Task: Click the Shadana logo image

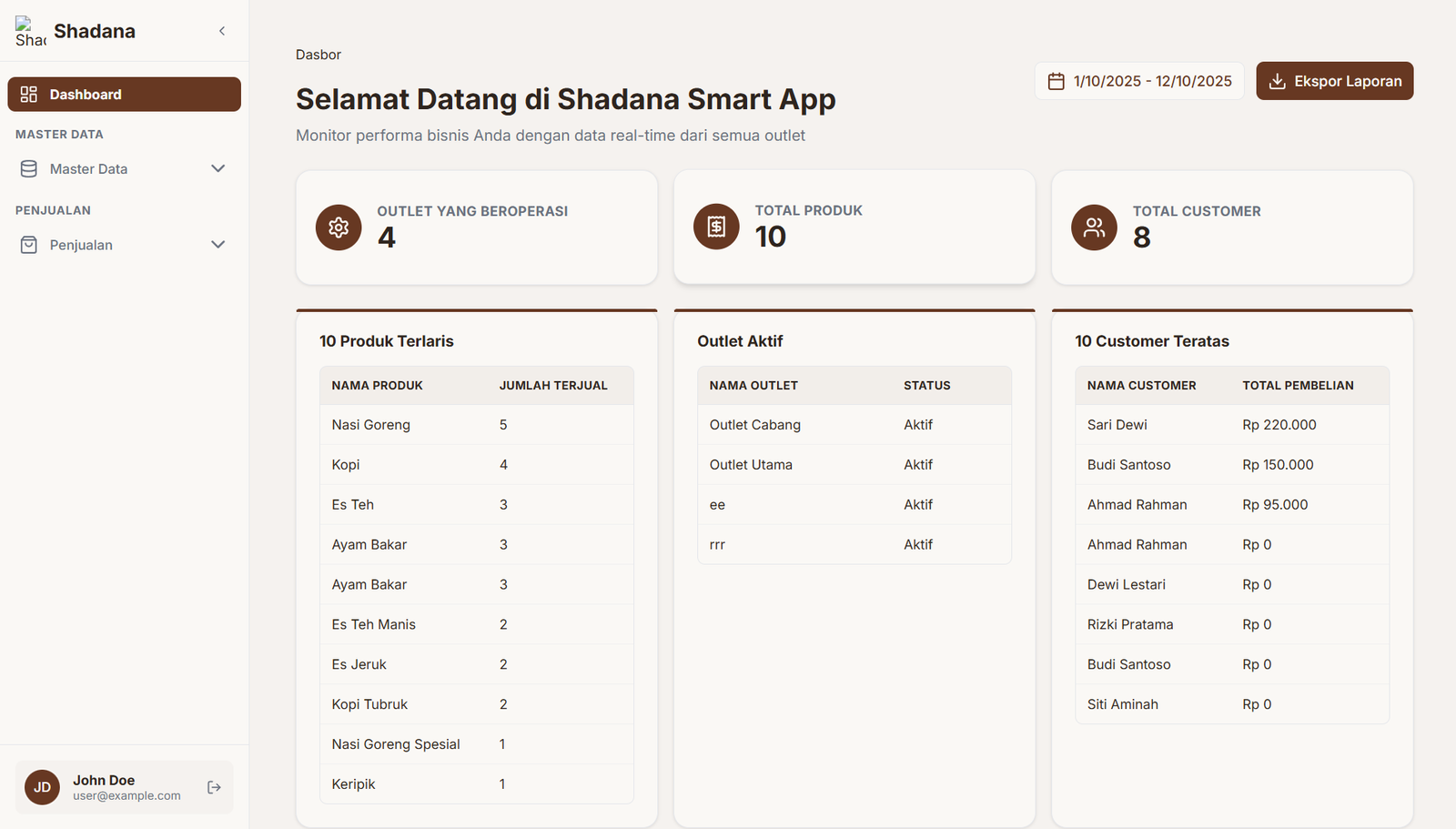Action: [29, 31]
